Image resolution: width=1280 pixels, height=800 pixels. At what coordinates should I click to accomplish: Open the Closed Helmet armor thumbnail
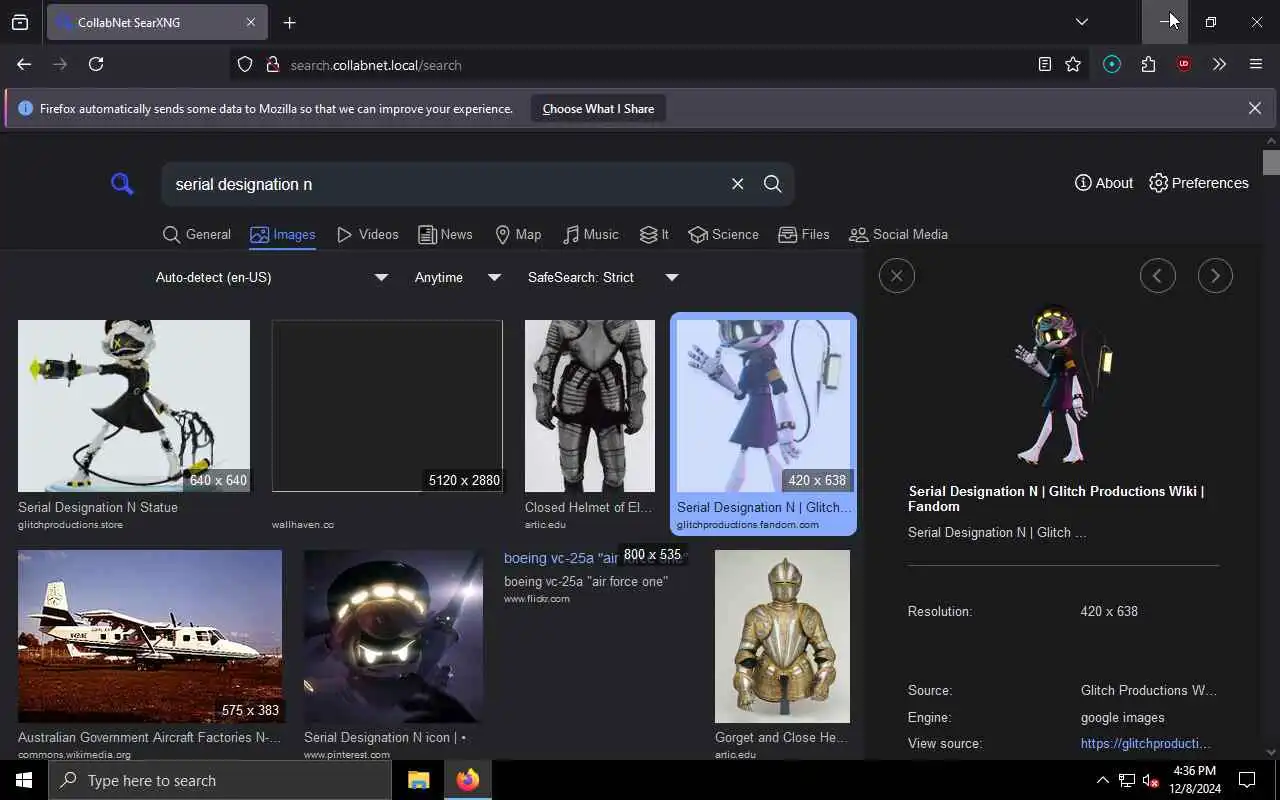(590, 406)
